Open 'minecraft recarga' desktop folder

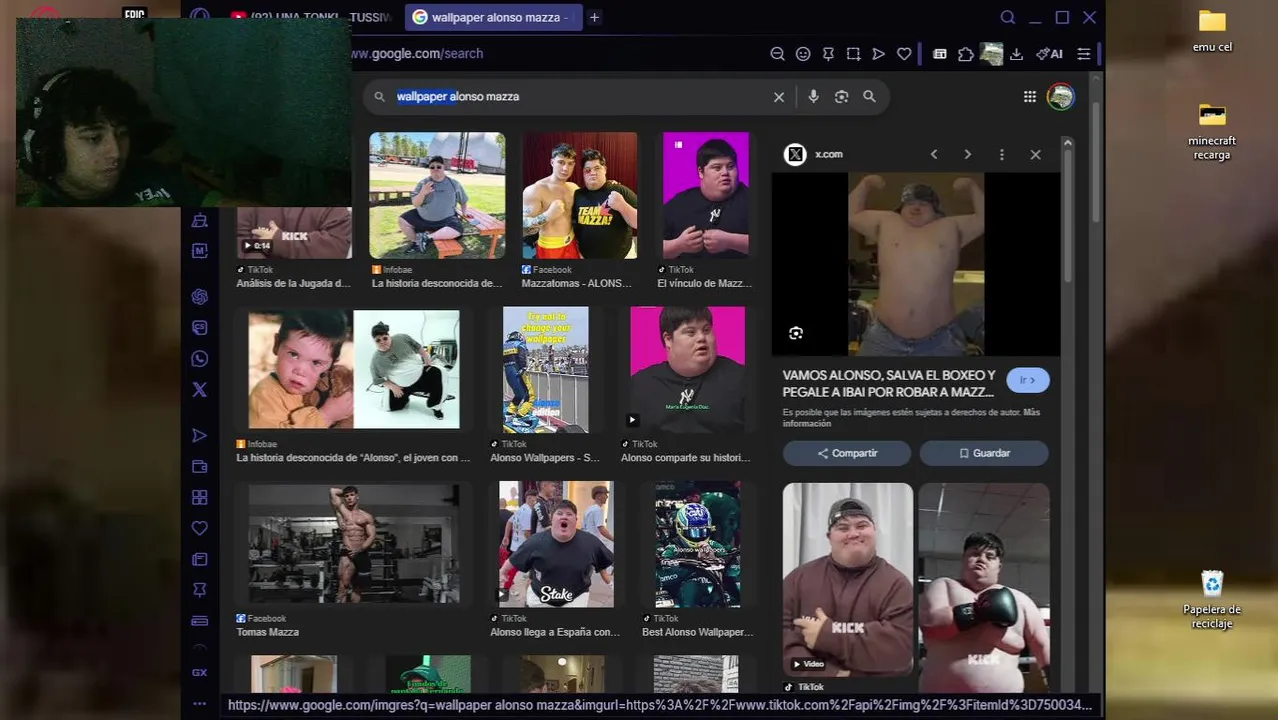[x=1212, y=131]
